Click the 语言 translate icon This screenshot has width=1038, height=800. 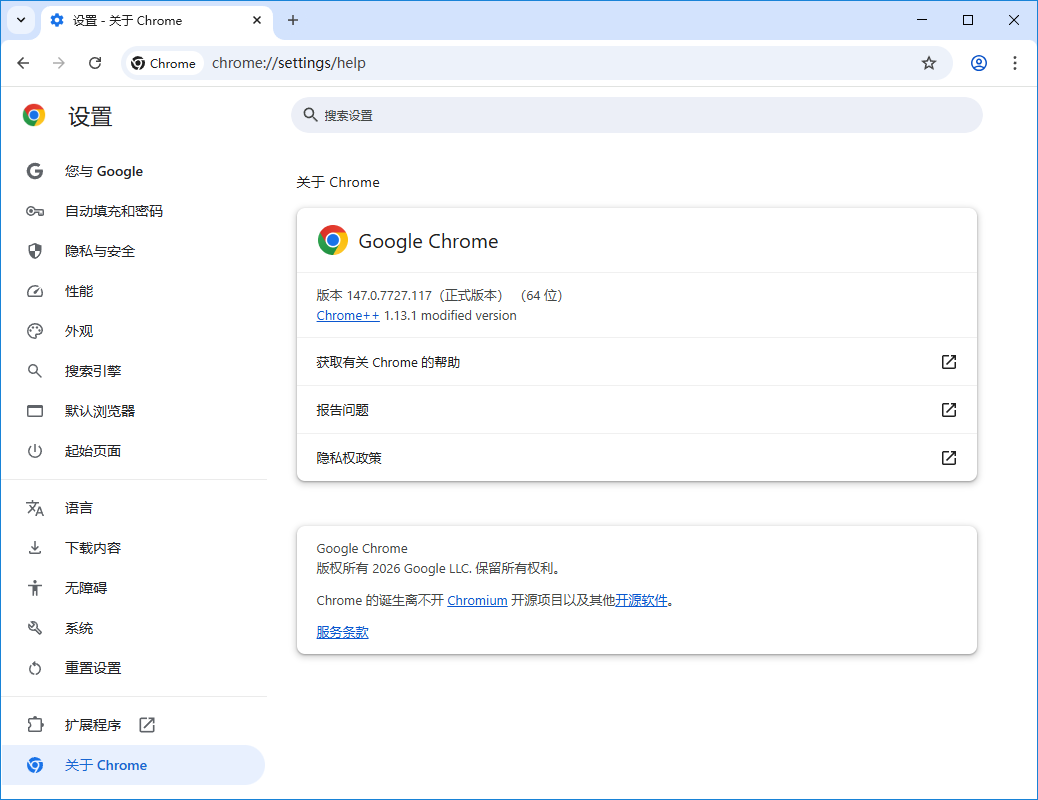[x=35, y=508]
